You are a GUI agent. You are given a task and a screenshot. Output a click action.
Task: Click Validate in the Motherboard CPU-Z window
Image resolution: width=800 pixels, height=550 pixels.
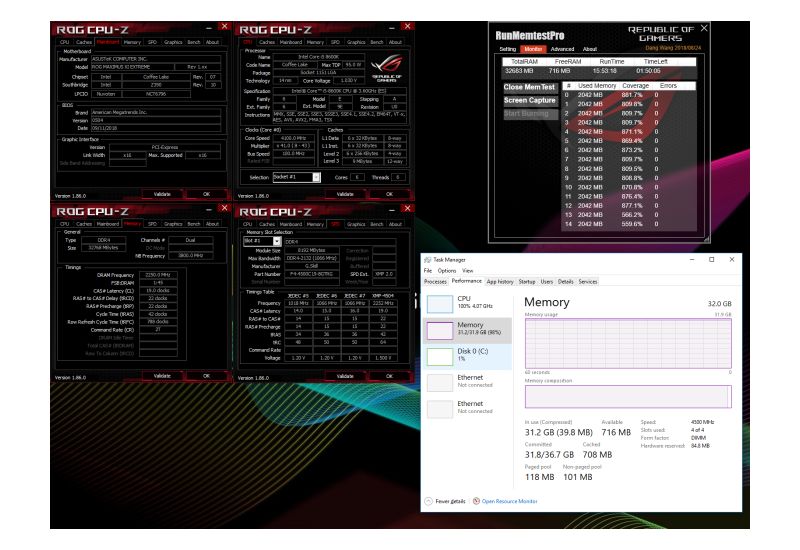click(x=162, y=194)
